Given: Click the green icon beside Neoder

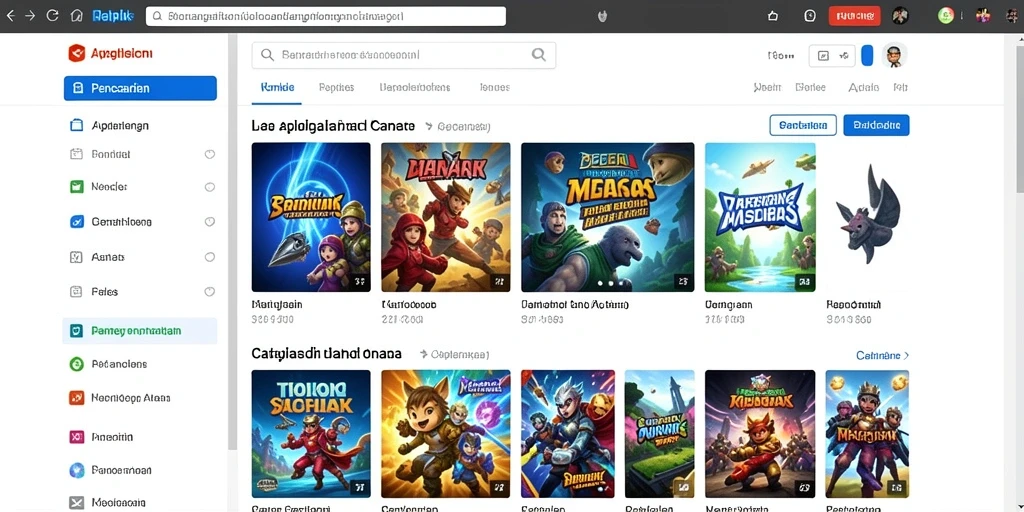Looking at the screenshot, I should pyautogui.click(x=76, y=187).
